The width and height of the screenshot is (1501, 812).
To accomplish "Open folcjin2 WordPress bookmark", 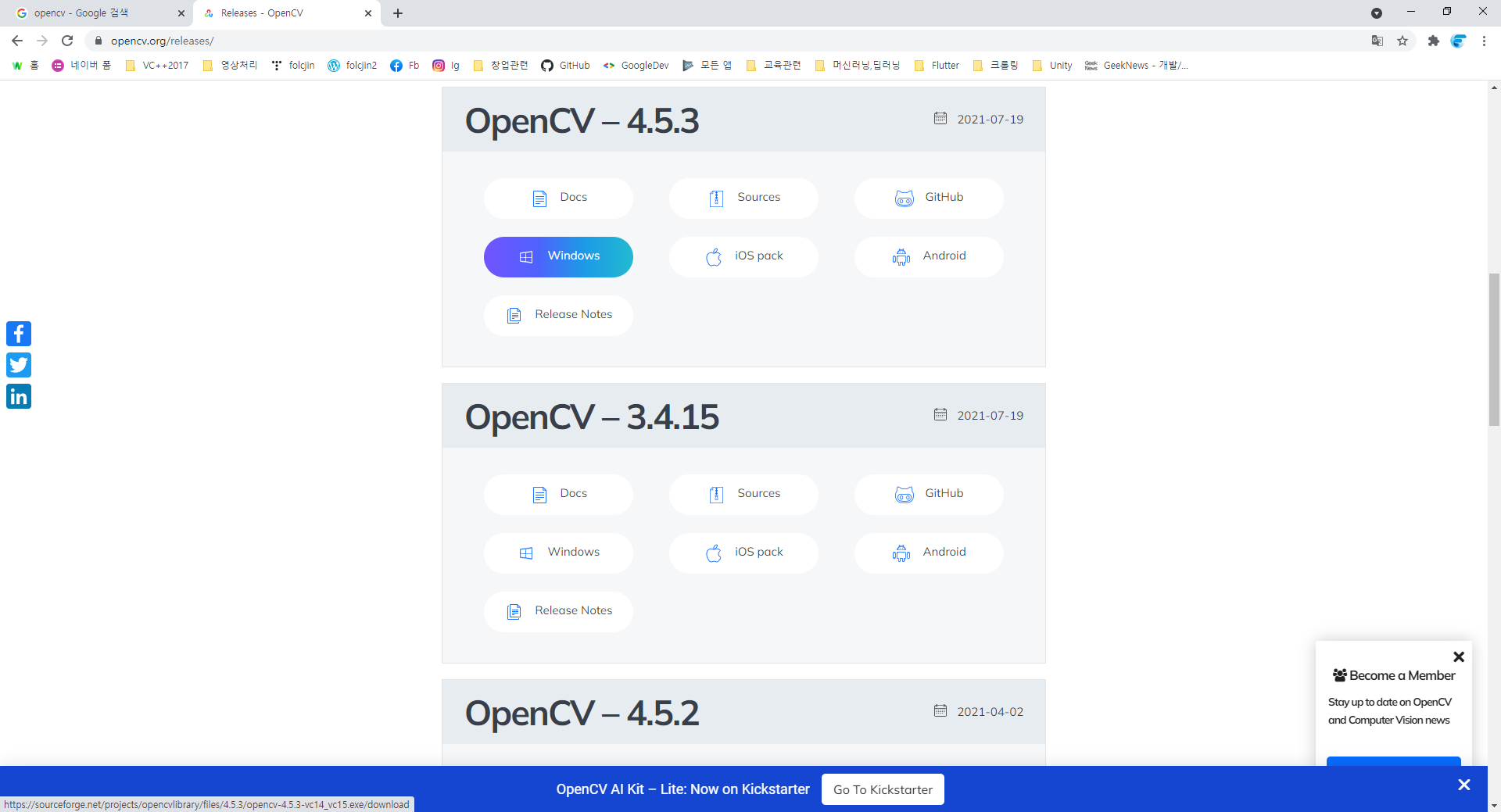I will 353,66.
